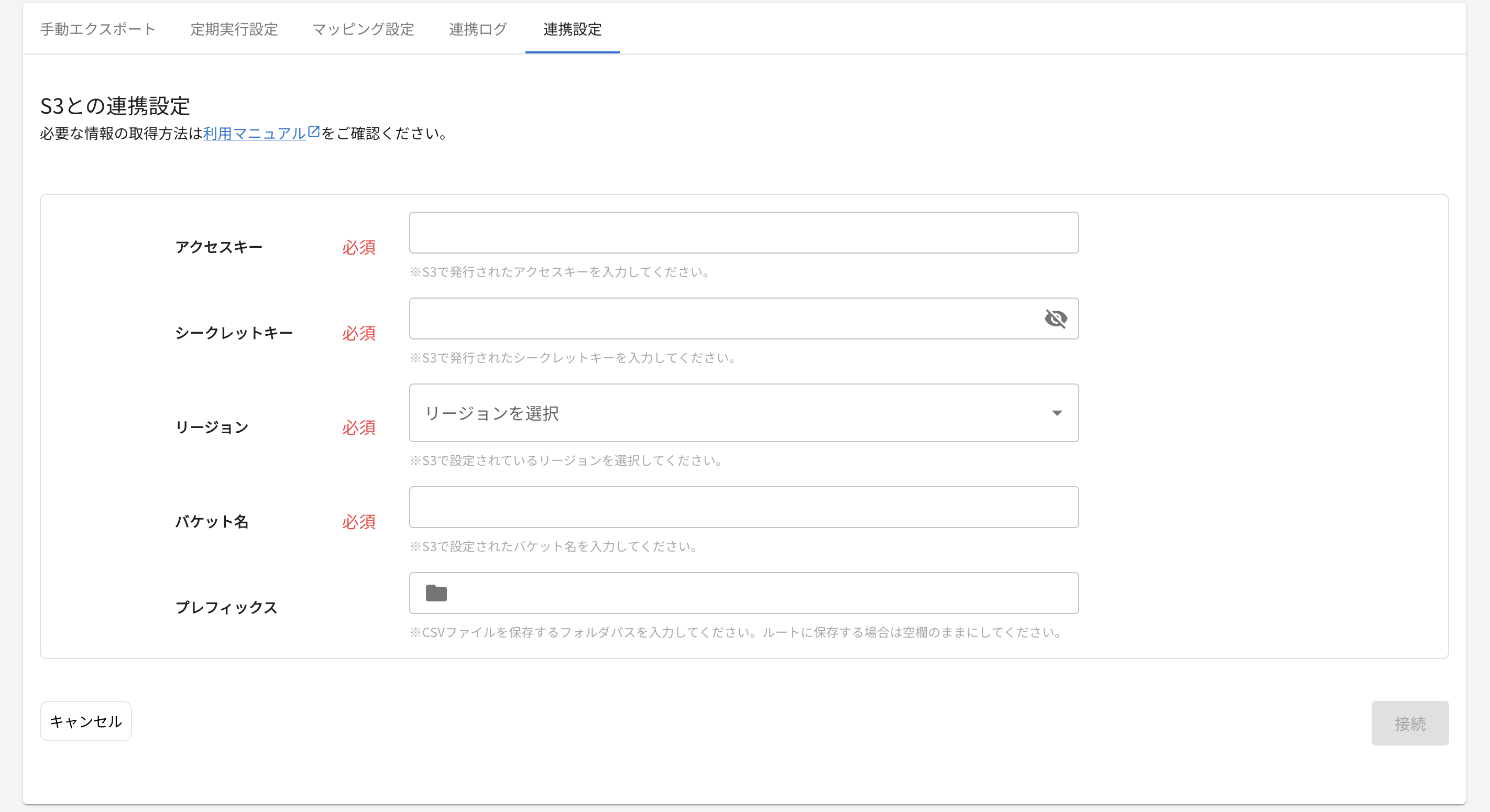Open the 定期実行設定 tab

[x=234, y=29]
